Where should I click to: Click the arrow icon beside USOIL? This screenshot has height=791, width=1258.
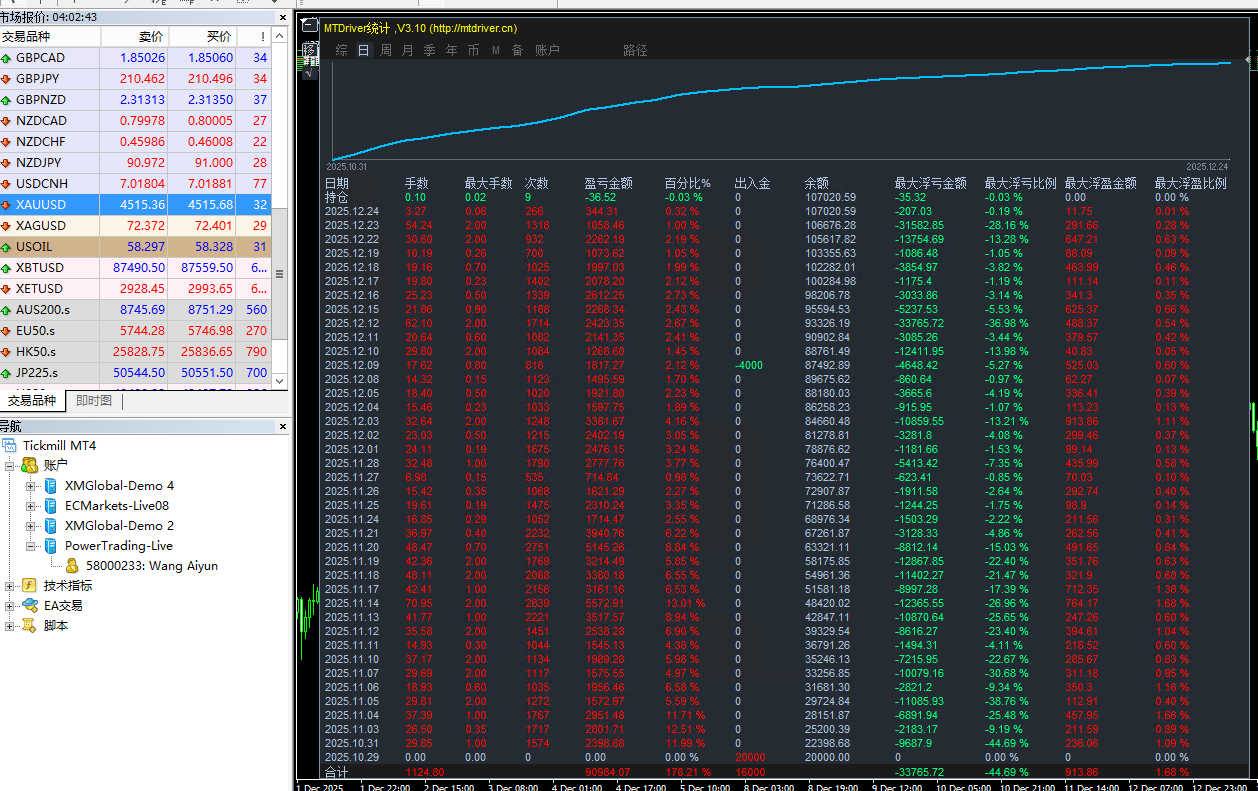(7, 246)
